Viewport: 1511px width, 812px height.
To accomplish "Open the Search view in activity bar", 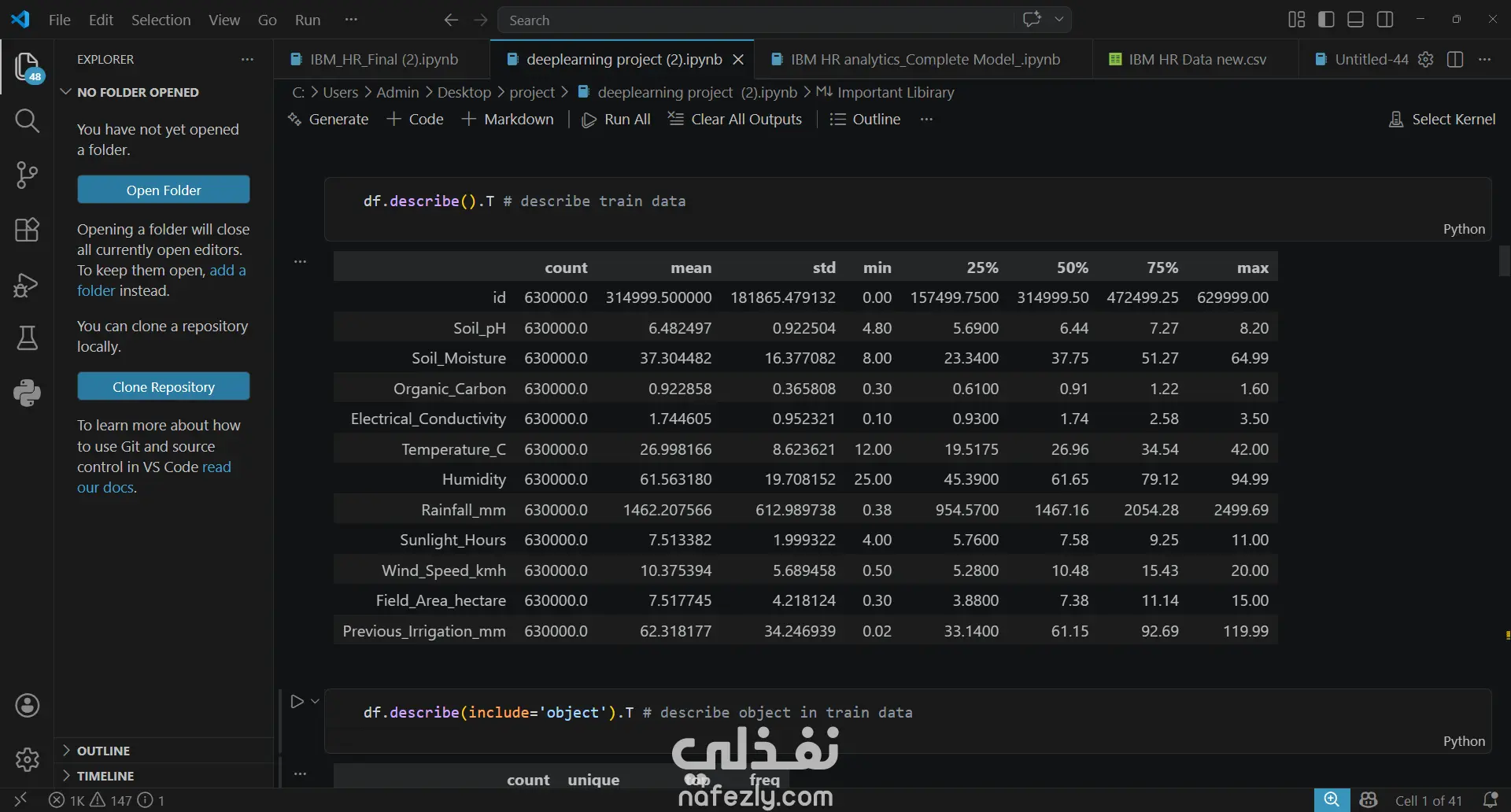I will tap(28, 120).
